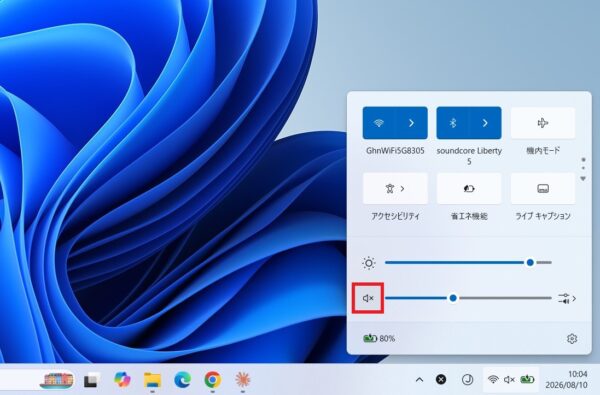This screenshot has height=395, width=600.
Task: Enable airplane mode (機内モード) tile
Action: pos(543,123)
